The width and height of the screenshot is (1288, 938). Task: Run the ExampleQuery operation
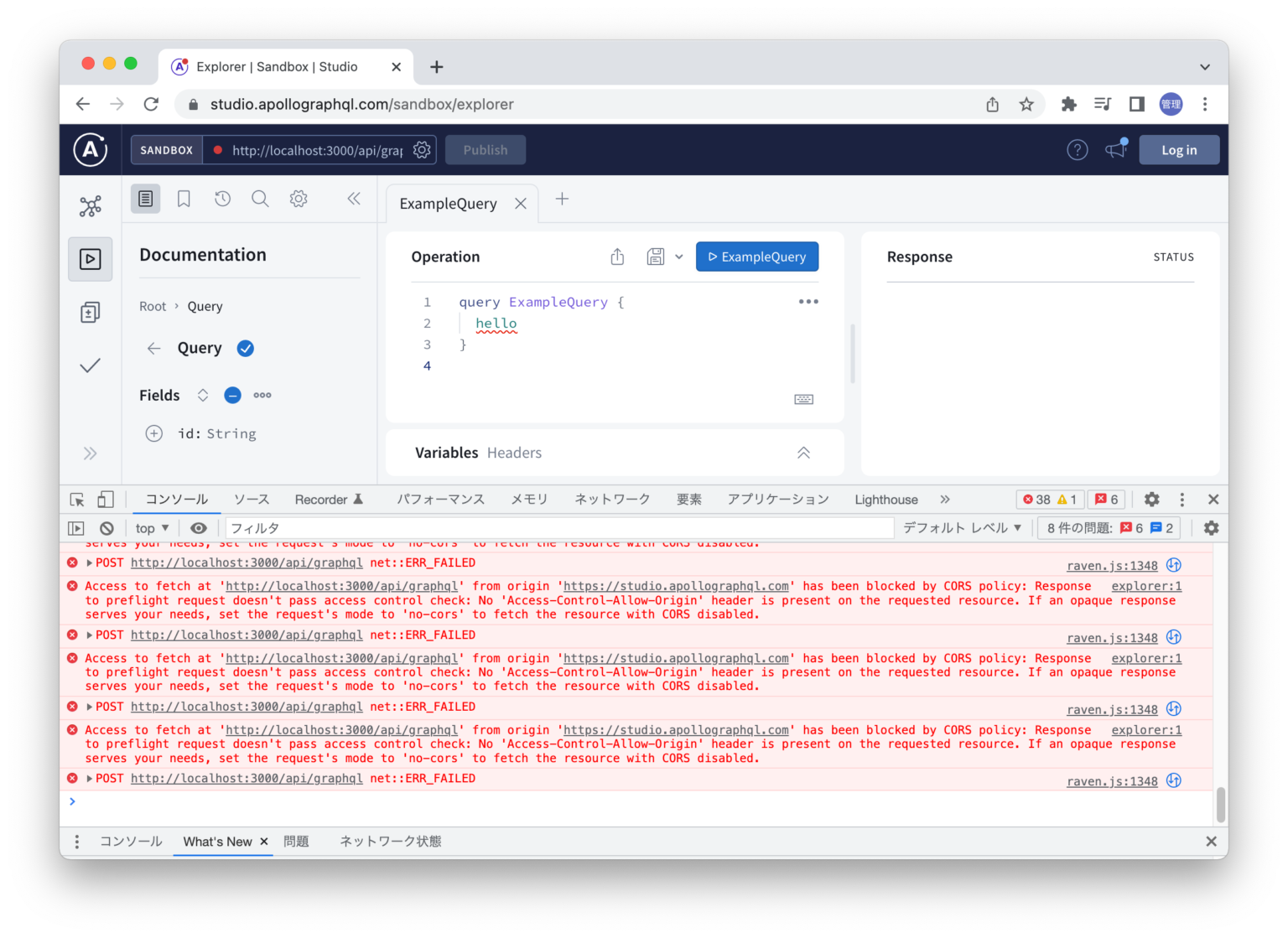[x=757, y=257]
